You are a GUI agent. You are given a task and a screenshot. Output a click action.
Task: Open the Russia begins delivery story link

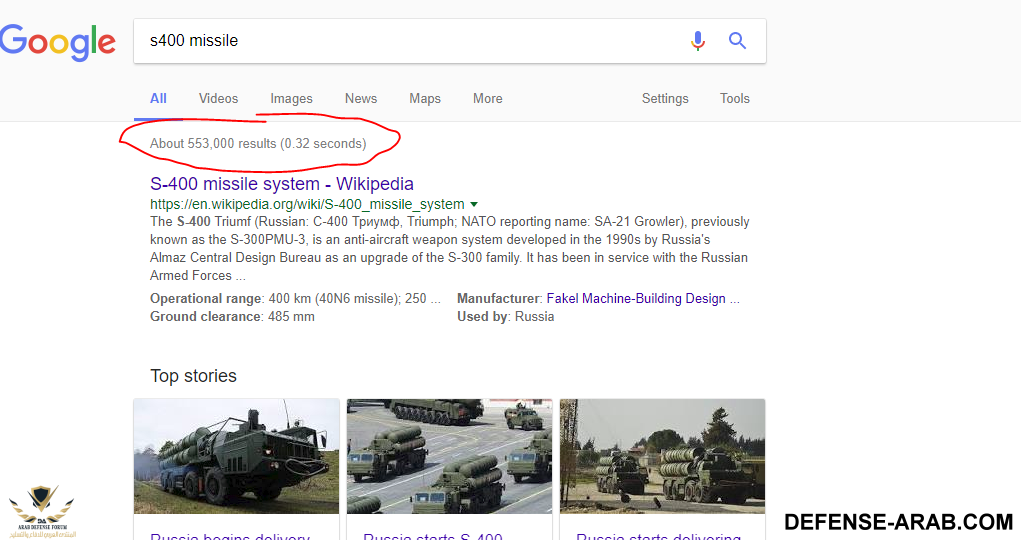(230, 535)
